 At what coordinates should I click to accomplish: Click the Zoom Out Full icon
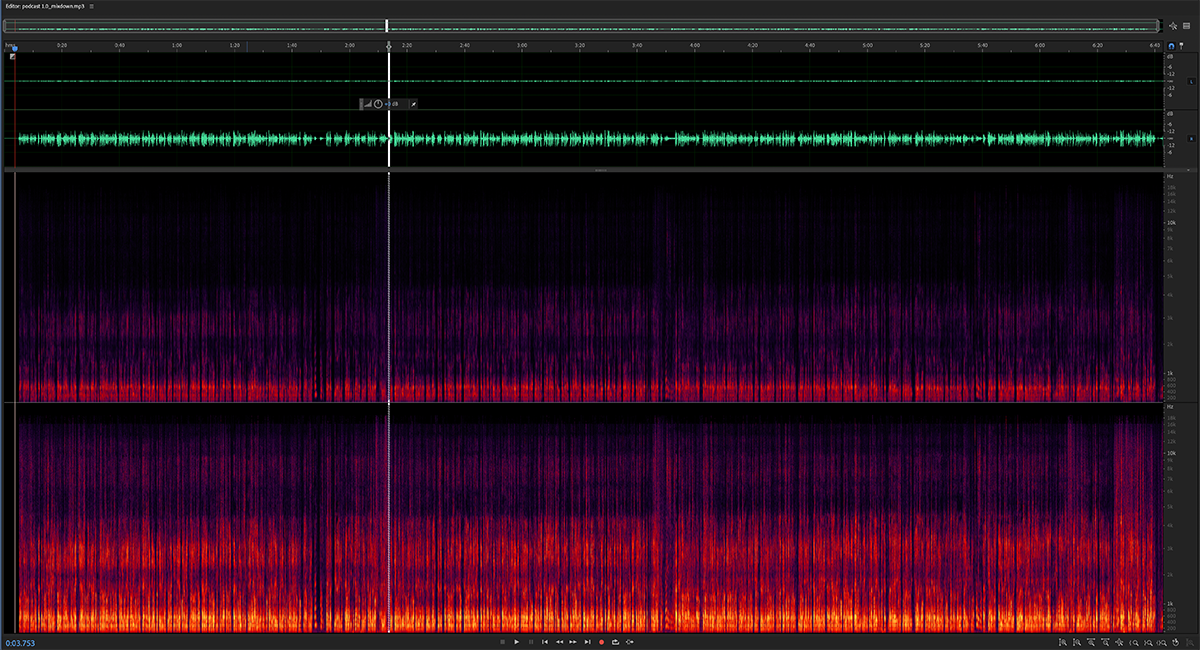pos(1161,643)
